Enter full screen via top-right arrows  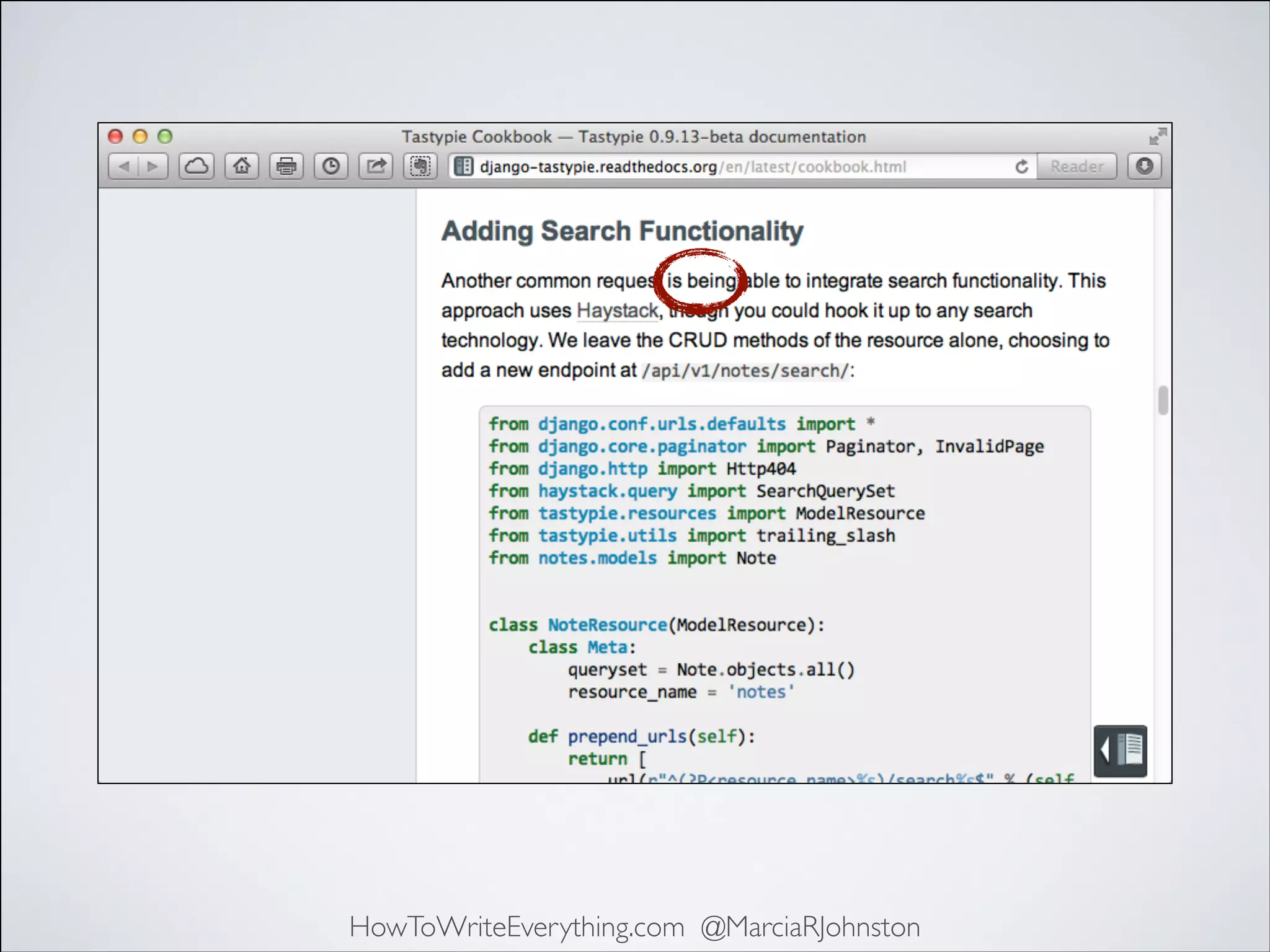(1157, 136)
